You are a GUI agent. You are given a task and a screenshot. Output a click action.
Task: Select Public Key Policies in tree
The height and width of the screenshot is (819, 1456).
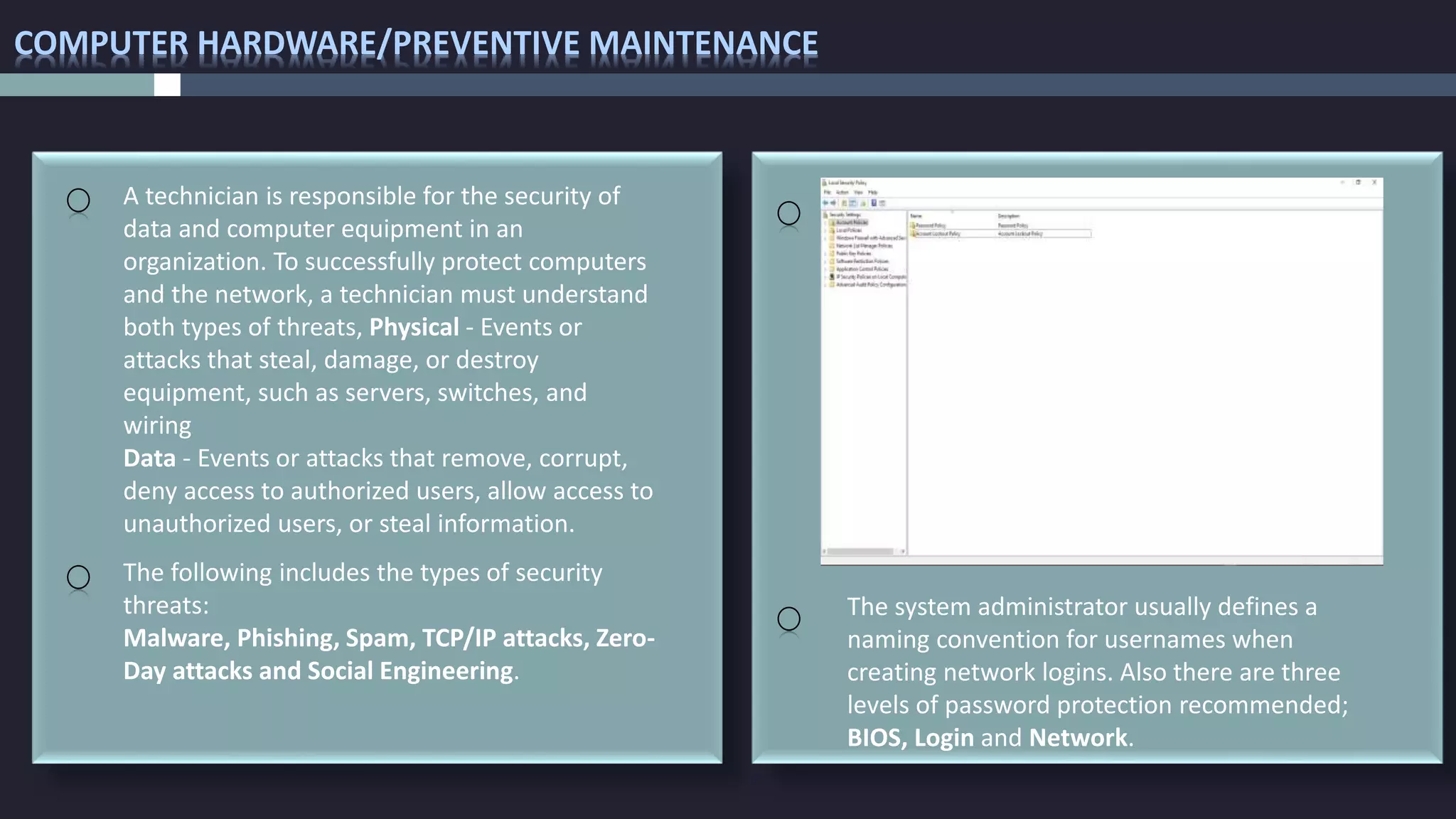pyautogui.click(x=853, y=253)
